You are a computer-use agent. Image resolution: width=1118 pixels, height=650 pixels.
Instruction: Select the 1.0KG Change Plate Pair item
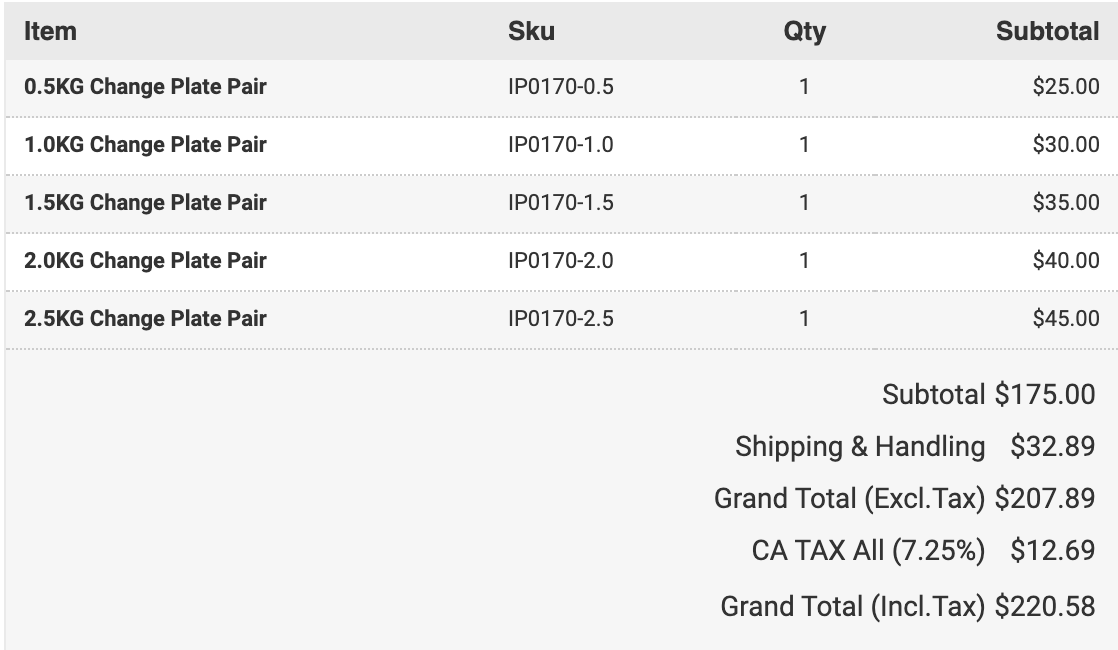pyautogui.click(x=145, y=145)
